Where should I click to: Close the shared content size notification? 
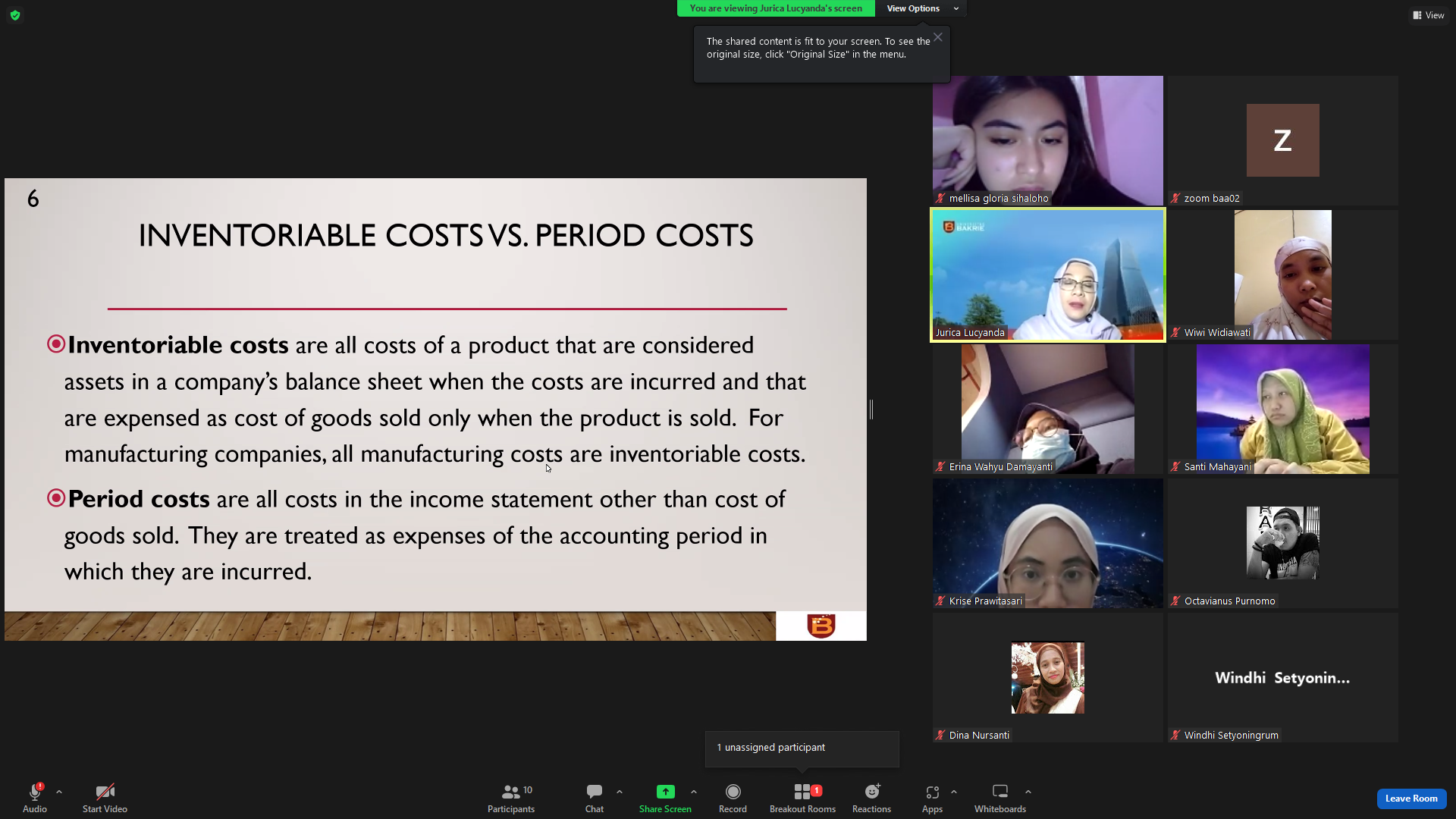(x=938, y=37)
